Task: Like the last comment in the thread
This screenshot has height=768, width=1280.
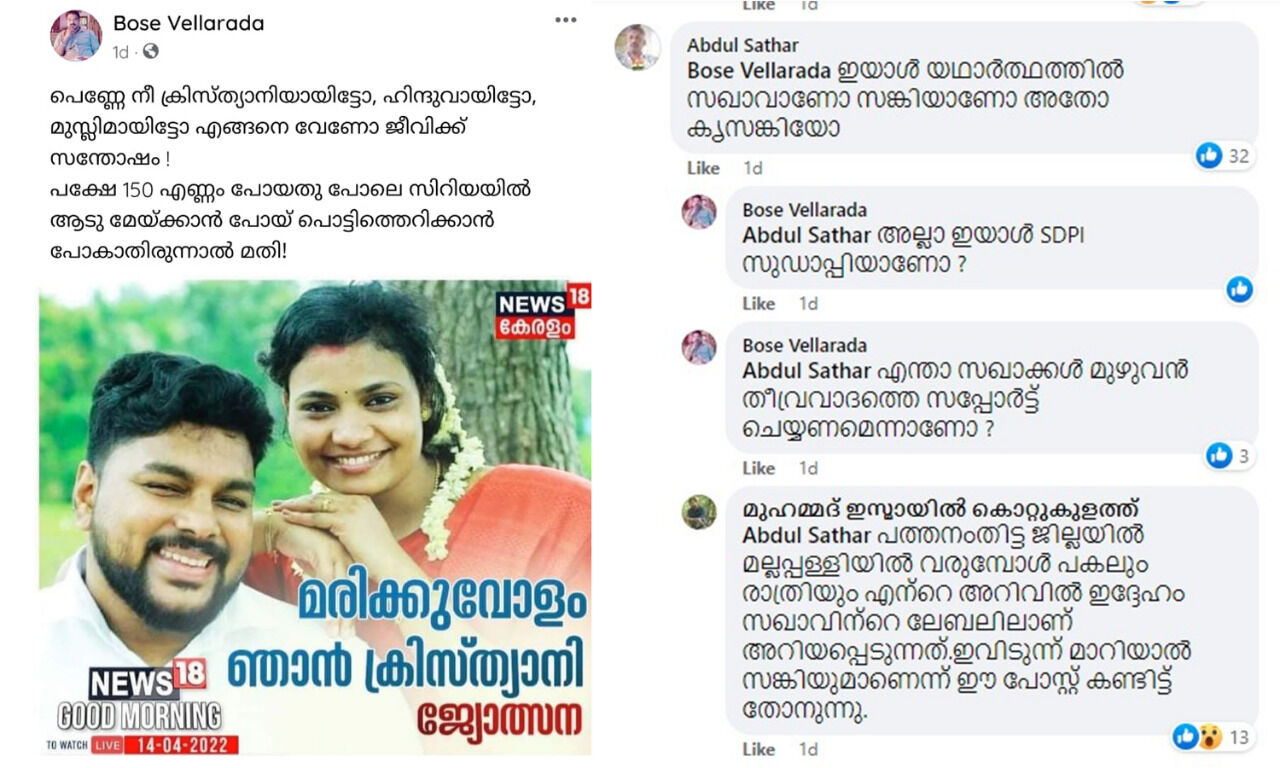Action: coord(759,749)
